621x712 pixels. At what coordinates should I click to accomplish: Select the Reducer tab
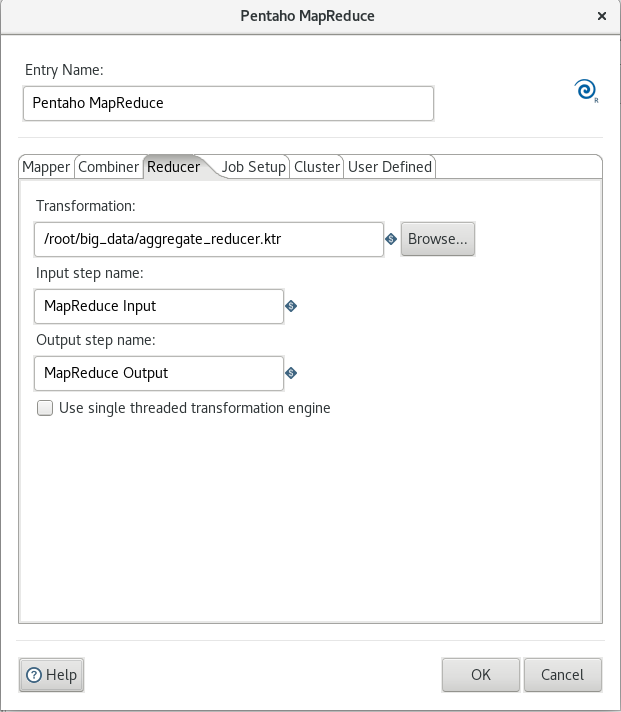tap(173, 167)
